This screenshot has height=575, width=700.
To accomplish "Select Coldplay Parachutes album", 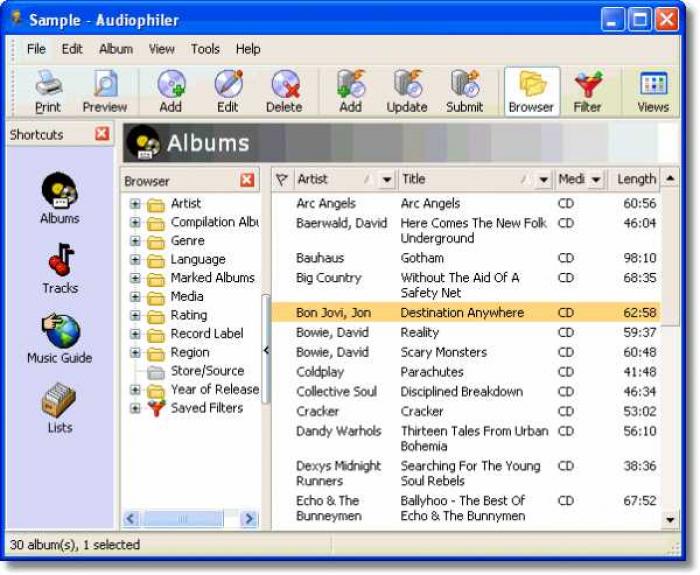I will pyautogui.click(x=466, y=372).
